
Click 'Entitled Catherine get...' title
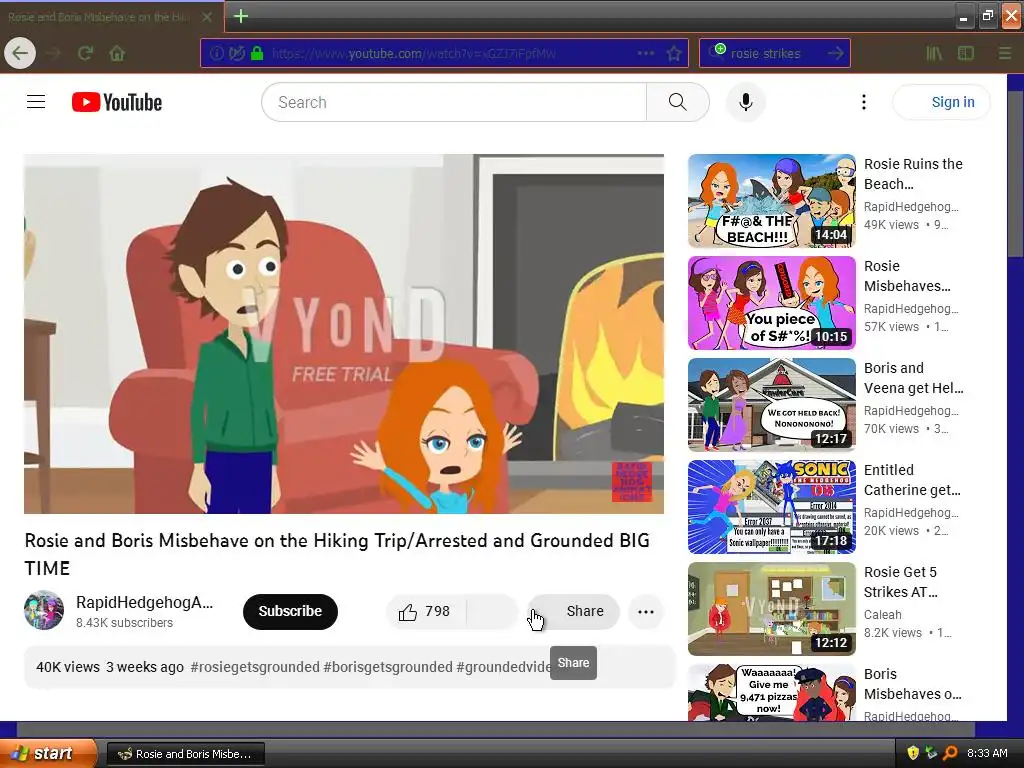click(x=912, y=479)
